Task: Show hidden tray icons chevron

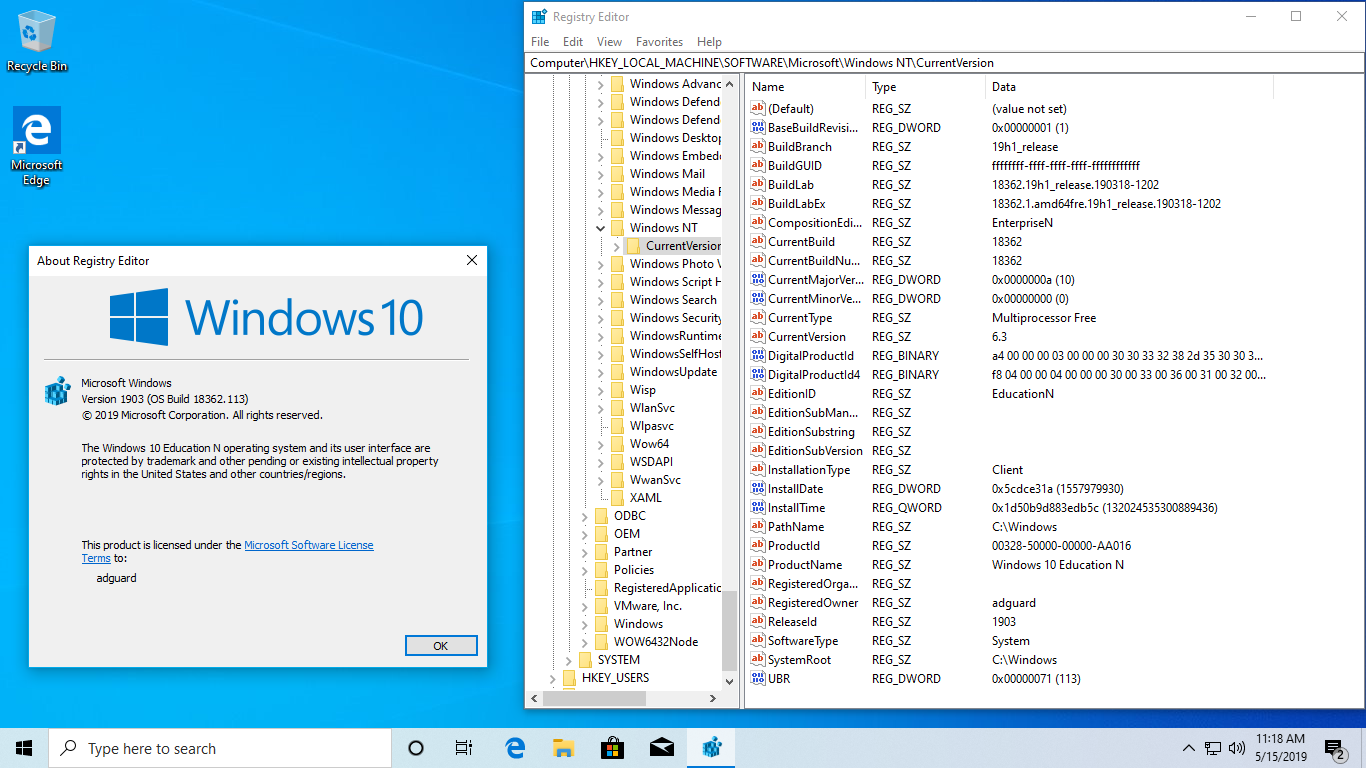Action: [1189, 748]
